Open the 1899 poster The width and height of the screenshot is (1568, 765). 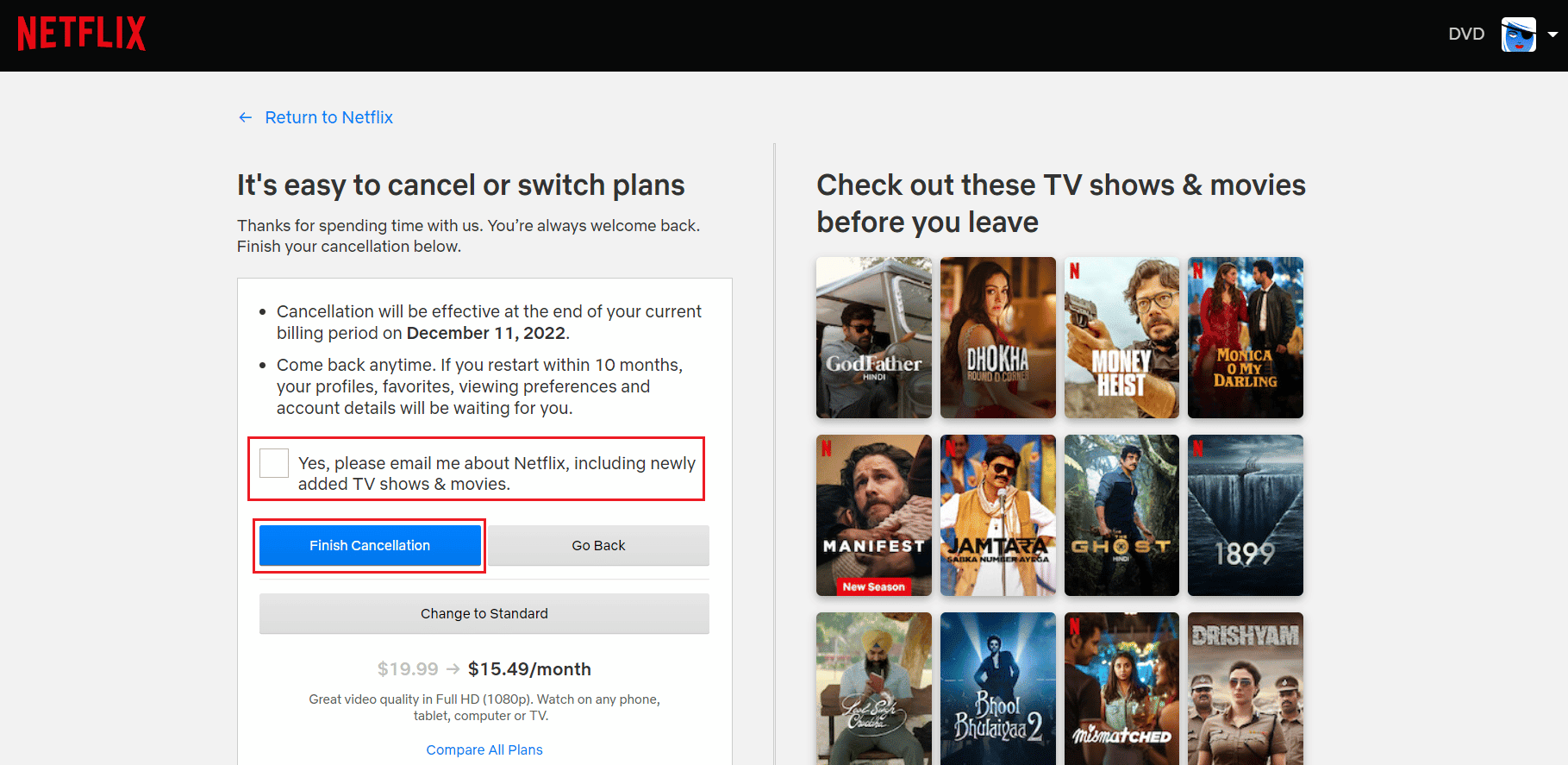tap(1246, 515)
